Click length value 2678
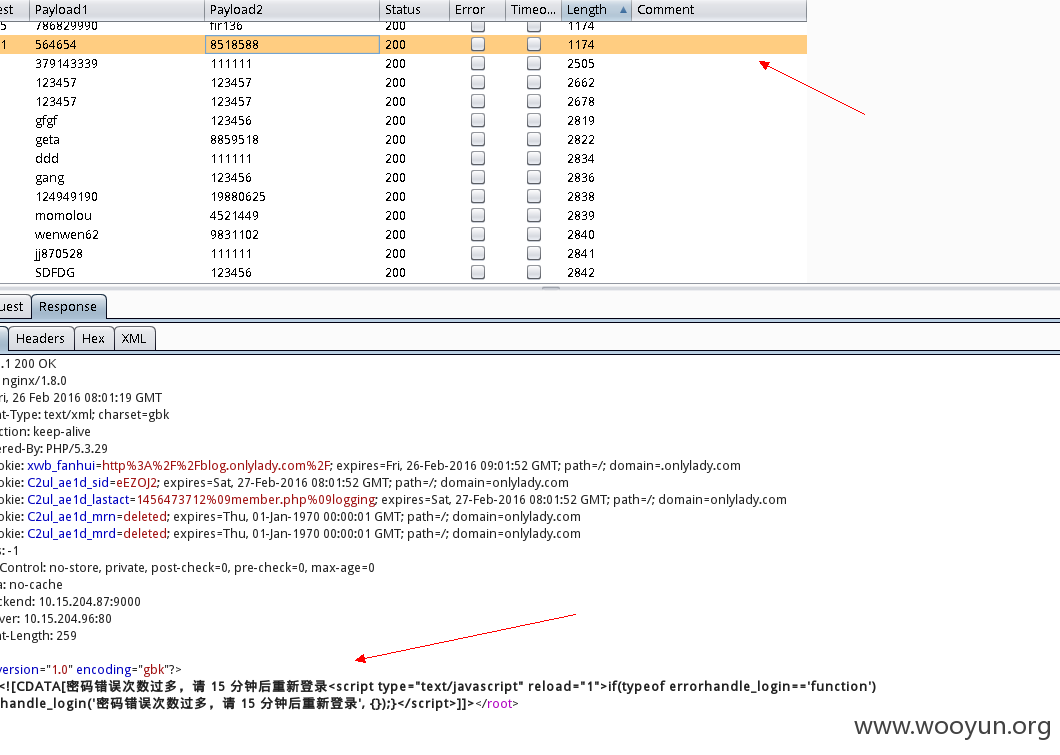This screenshot has height=755, width=1060. click(x=581, y=101)
